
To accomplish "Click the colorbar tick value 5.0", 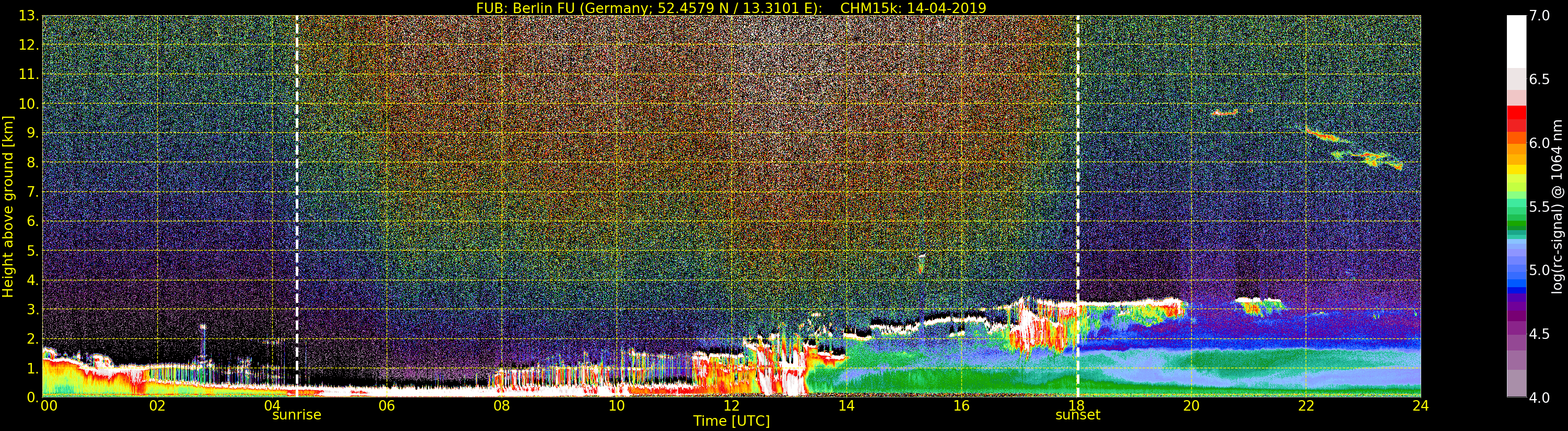I will (x=1539, y=270).
